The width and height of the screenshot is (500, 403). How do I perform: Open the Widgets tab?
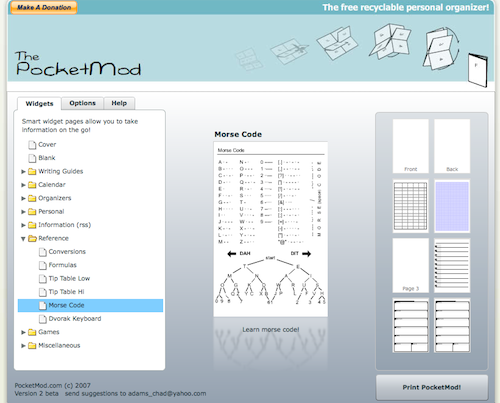[x=39, y=104]
